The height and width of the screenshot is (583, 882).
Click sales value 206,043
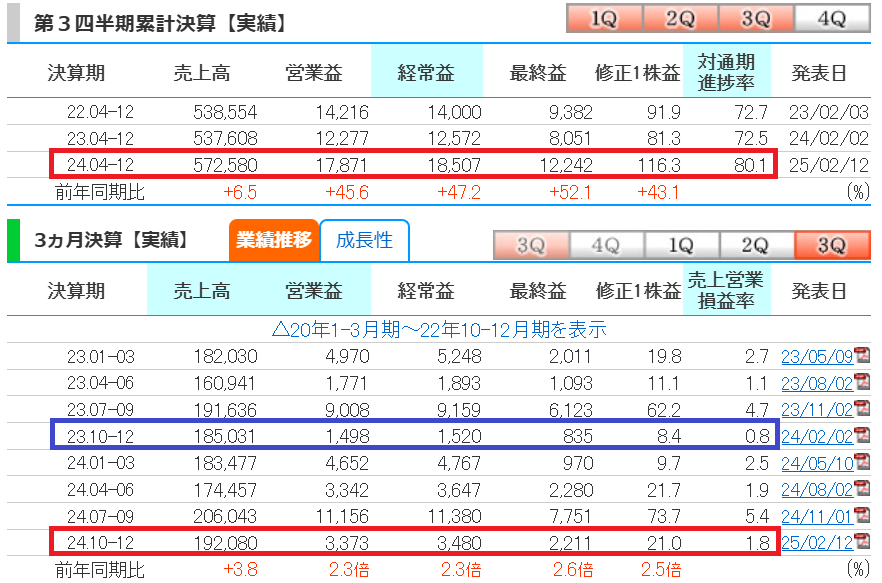coord(225,516)
